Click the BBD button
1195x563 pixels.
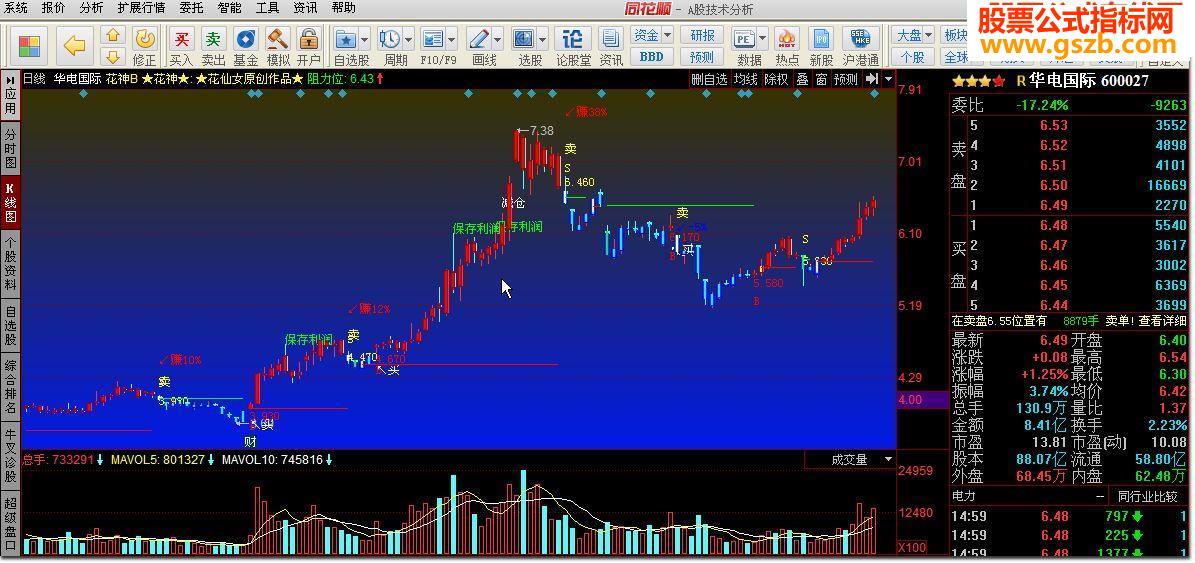652,56
